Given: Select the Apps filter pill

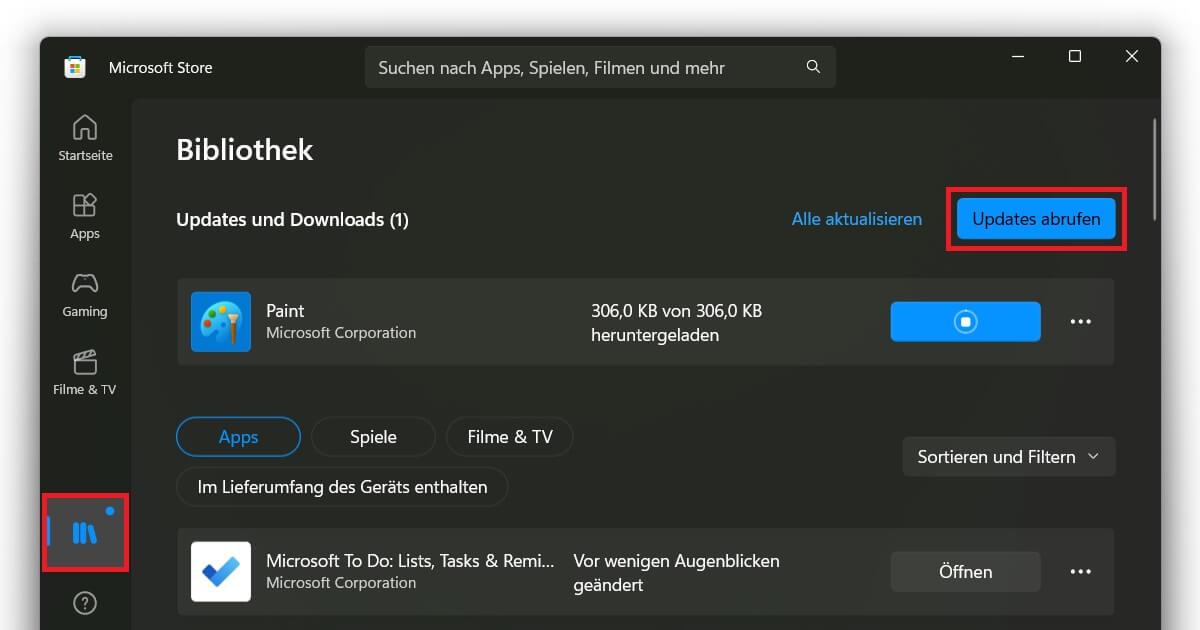Looking at the screenshot, I should [x=238, y=436].
